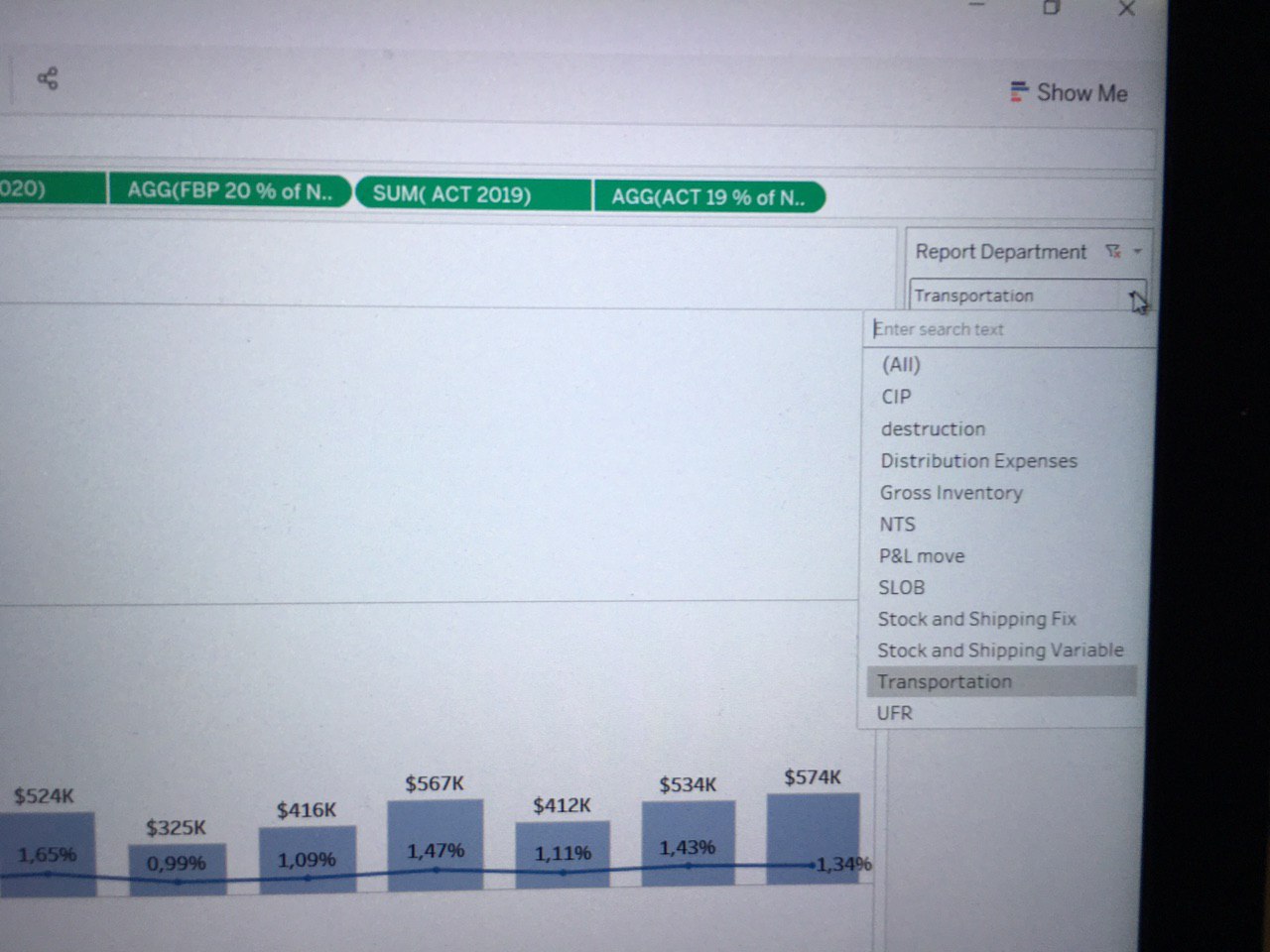Viewport: 1270px width, 952px height.
Task: Click the filter icon beside Report Department
Action: pos(1113,252)
